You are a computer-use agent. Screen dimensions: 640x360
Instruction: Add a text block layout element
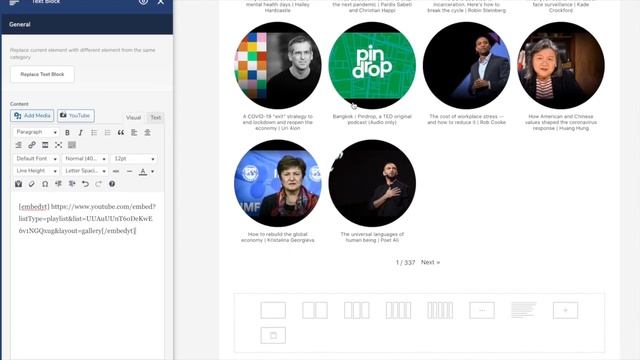(x=524, y=310)
